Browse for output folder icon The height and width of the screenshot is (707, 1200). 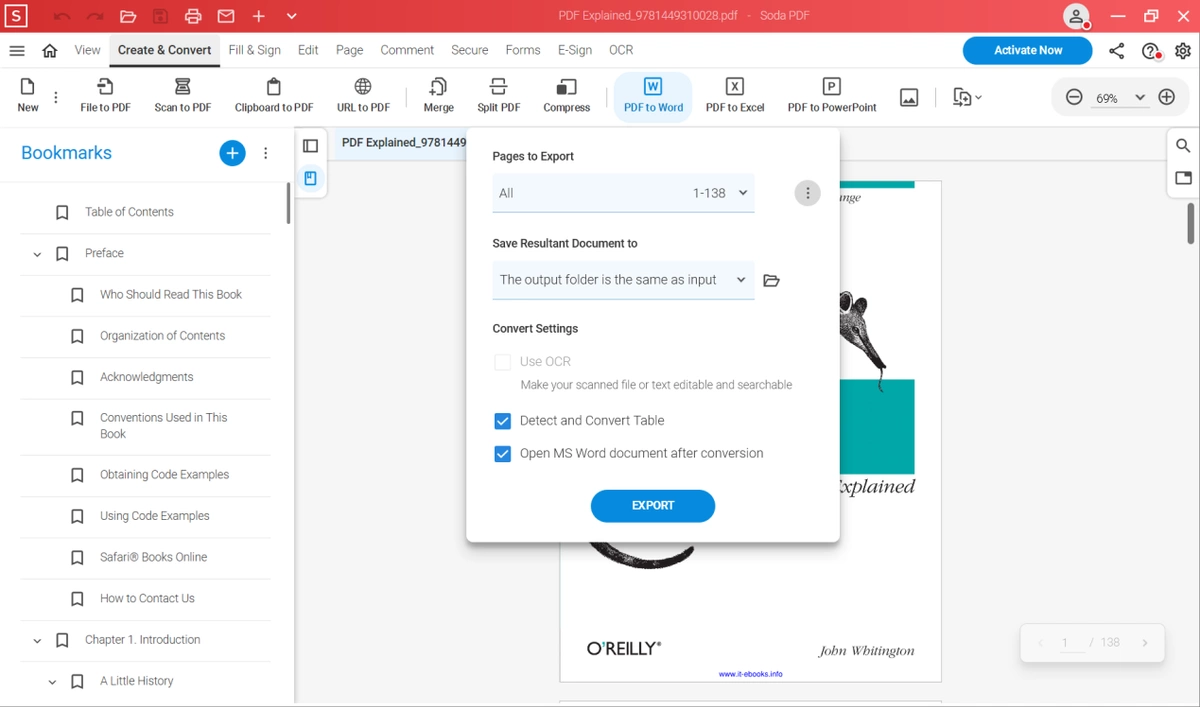pyautogui.click(x=771, y=281)
